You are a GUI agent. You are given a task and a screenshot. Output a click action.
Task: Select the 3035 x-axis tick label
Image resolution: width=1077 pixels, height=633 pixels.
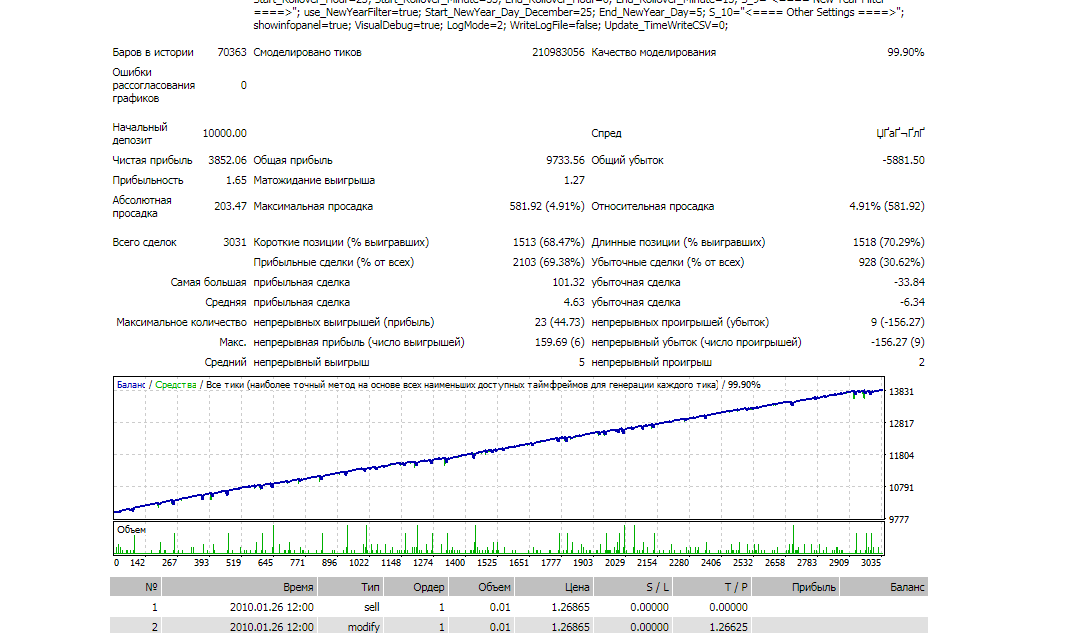tap(870, 562)
